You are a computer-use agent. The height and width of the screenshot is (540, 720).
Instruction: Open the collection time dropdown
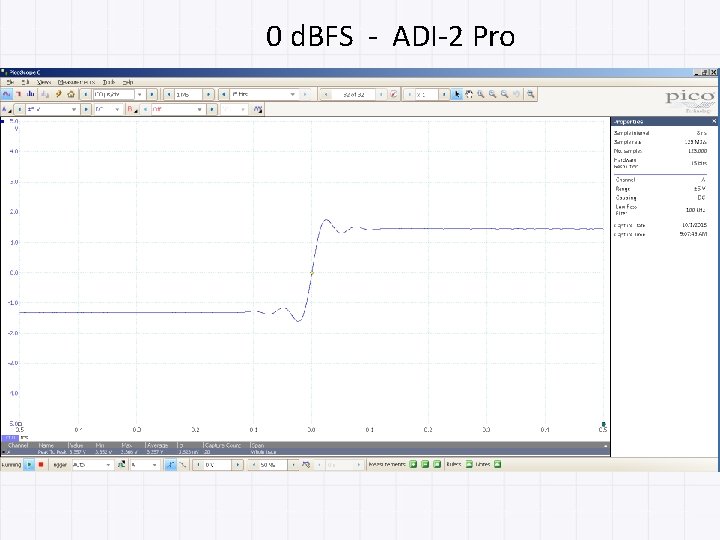140,94
